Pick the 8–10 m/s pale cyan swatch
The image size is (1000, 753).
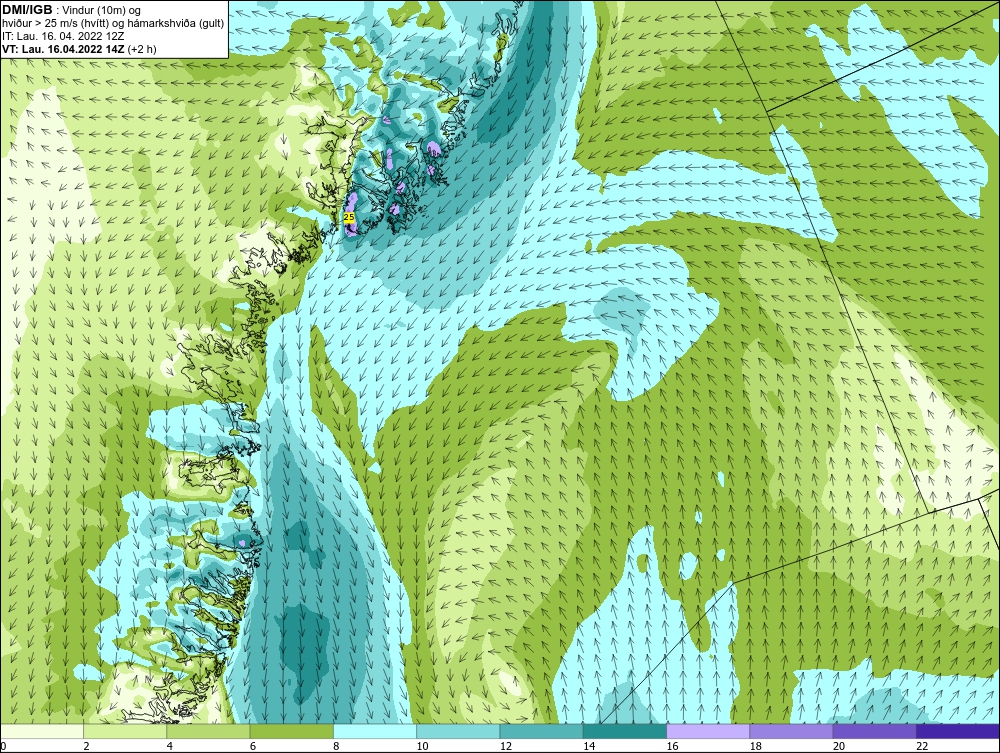(x=375, y=731)
